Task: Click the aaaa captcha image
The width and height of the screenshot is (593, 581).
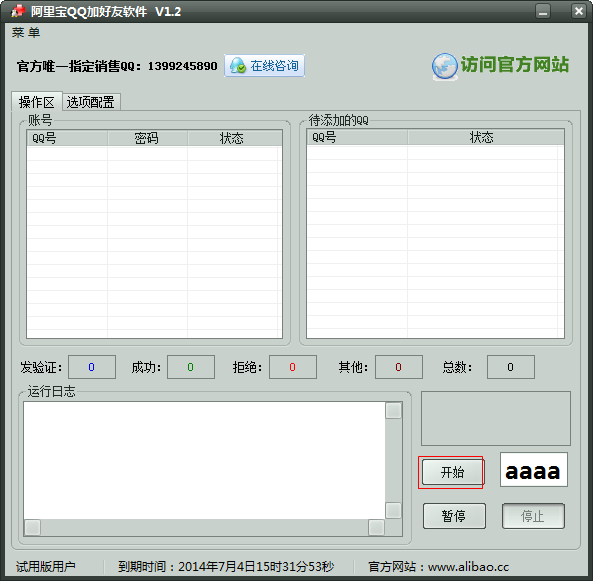Action: 534,469
